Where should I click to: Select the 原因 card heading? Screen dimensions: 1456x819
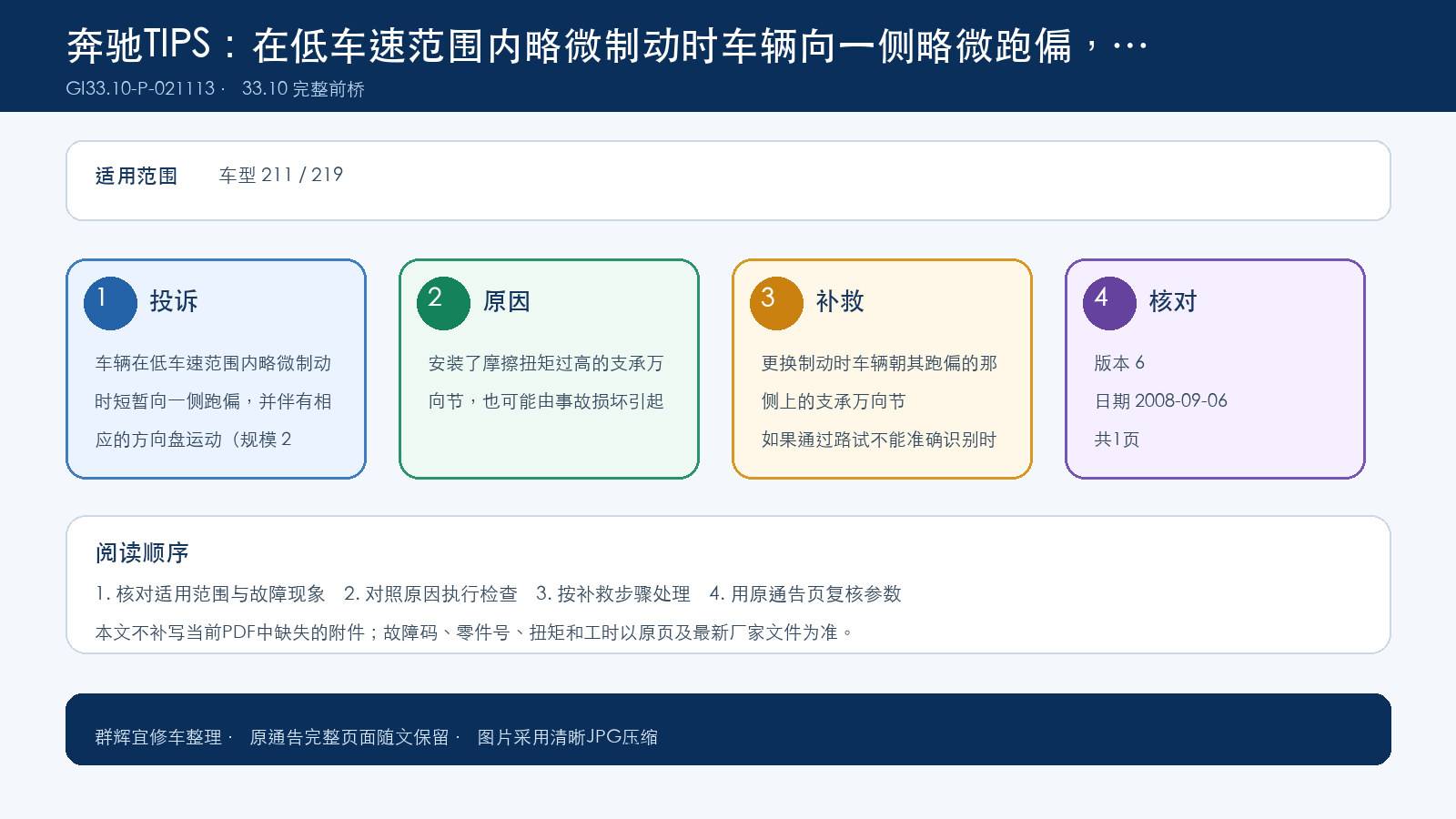[507, 301]
